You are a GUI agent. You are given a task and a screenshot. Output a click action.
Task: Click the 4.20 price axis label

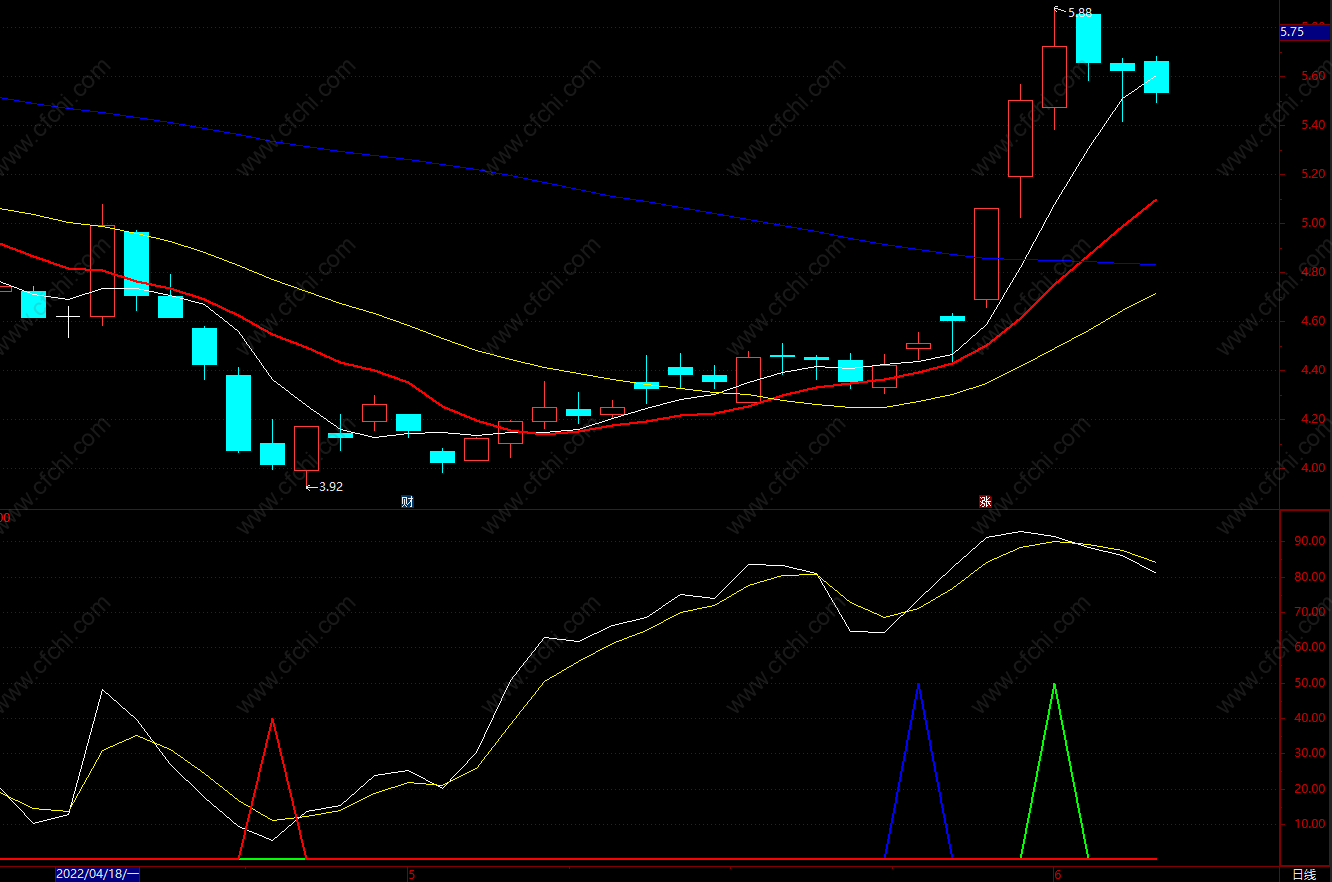[1312, 419]
